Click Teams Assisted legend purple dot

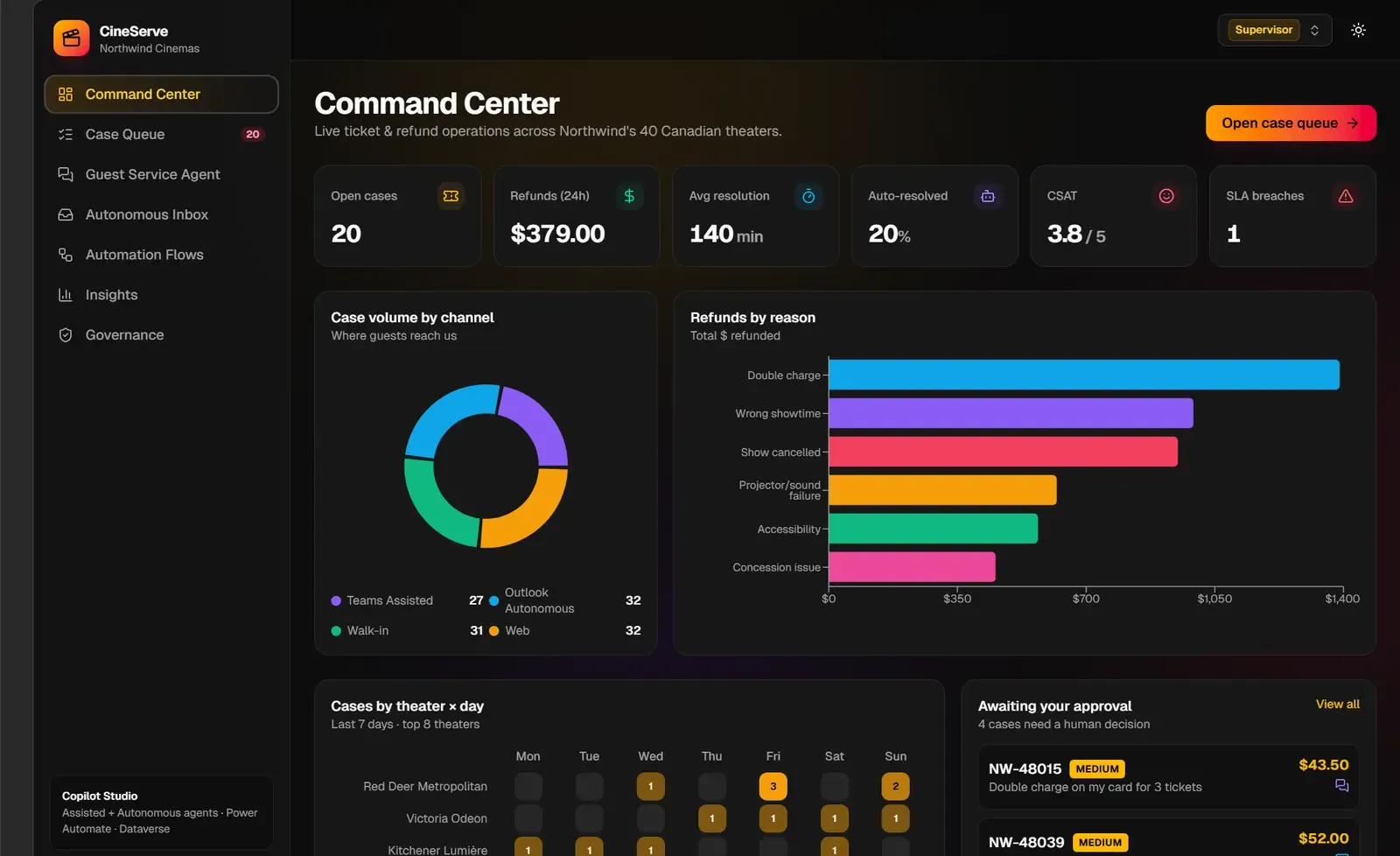[x=336, y=600]
